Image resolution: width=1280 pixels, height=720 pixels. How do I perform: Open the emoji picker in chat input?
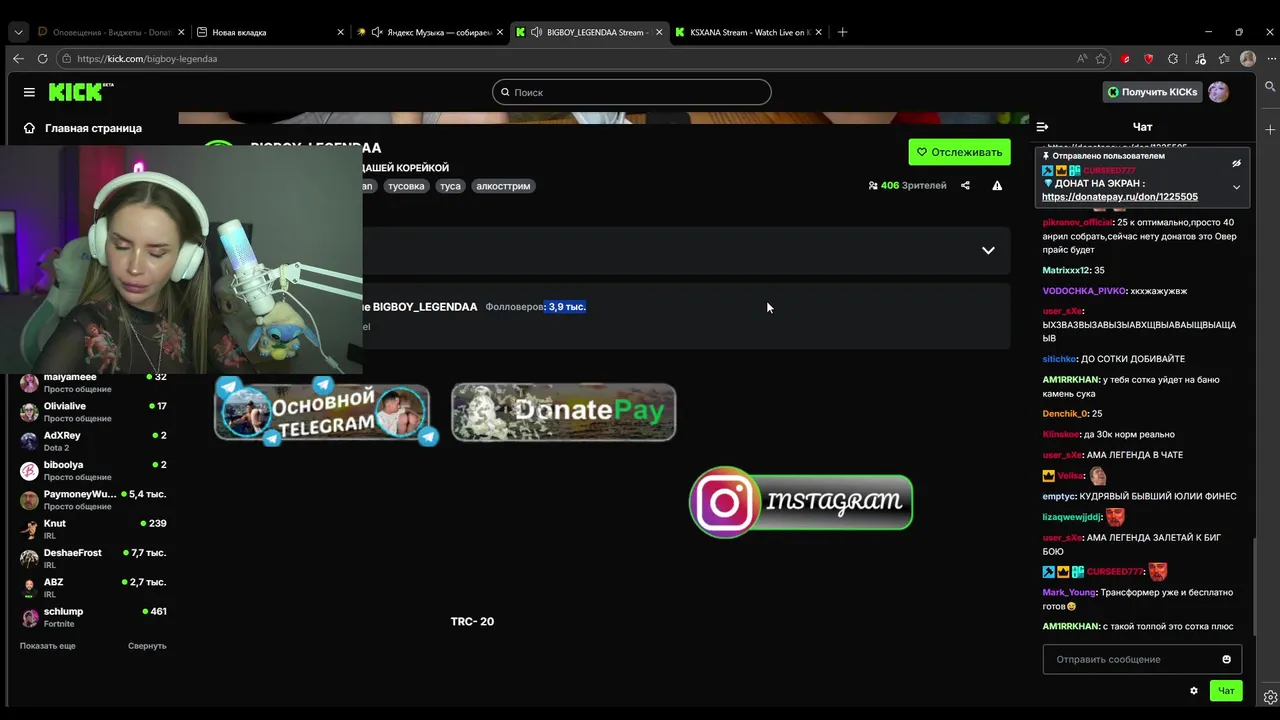1226,659
